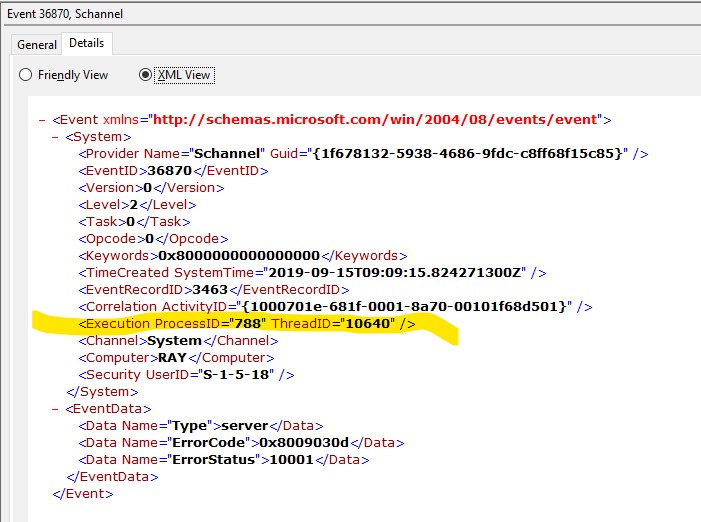Click the Provider Guid value
Image resolution: width=701 pixels, height=522 pixels.
pyautogui.click(x=467, y=154)
